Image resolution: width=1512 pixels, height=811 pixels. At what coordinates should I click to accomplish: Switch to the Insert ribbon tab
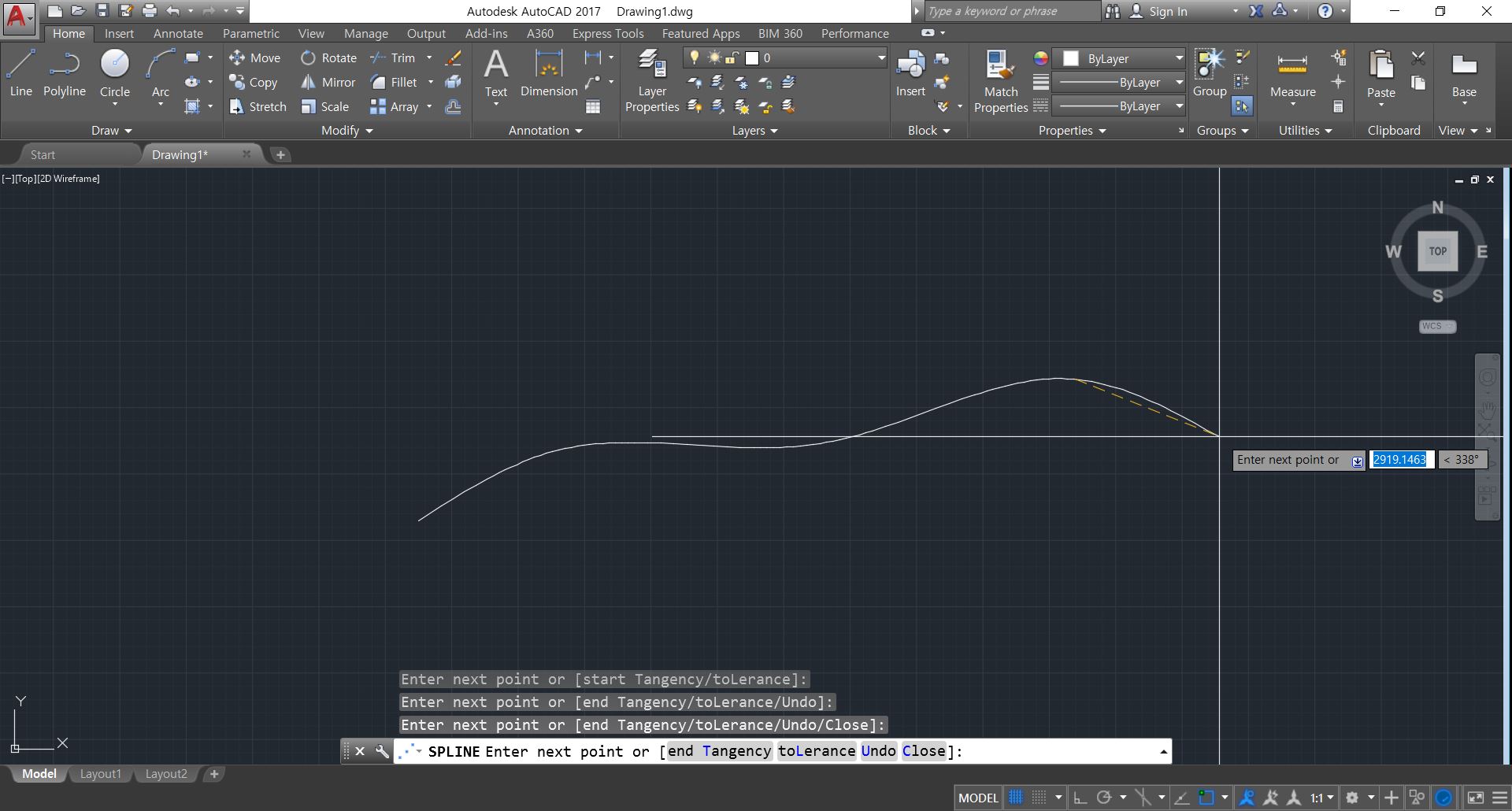pos(119,33)
